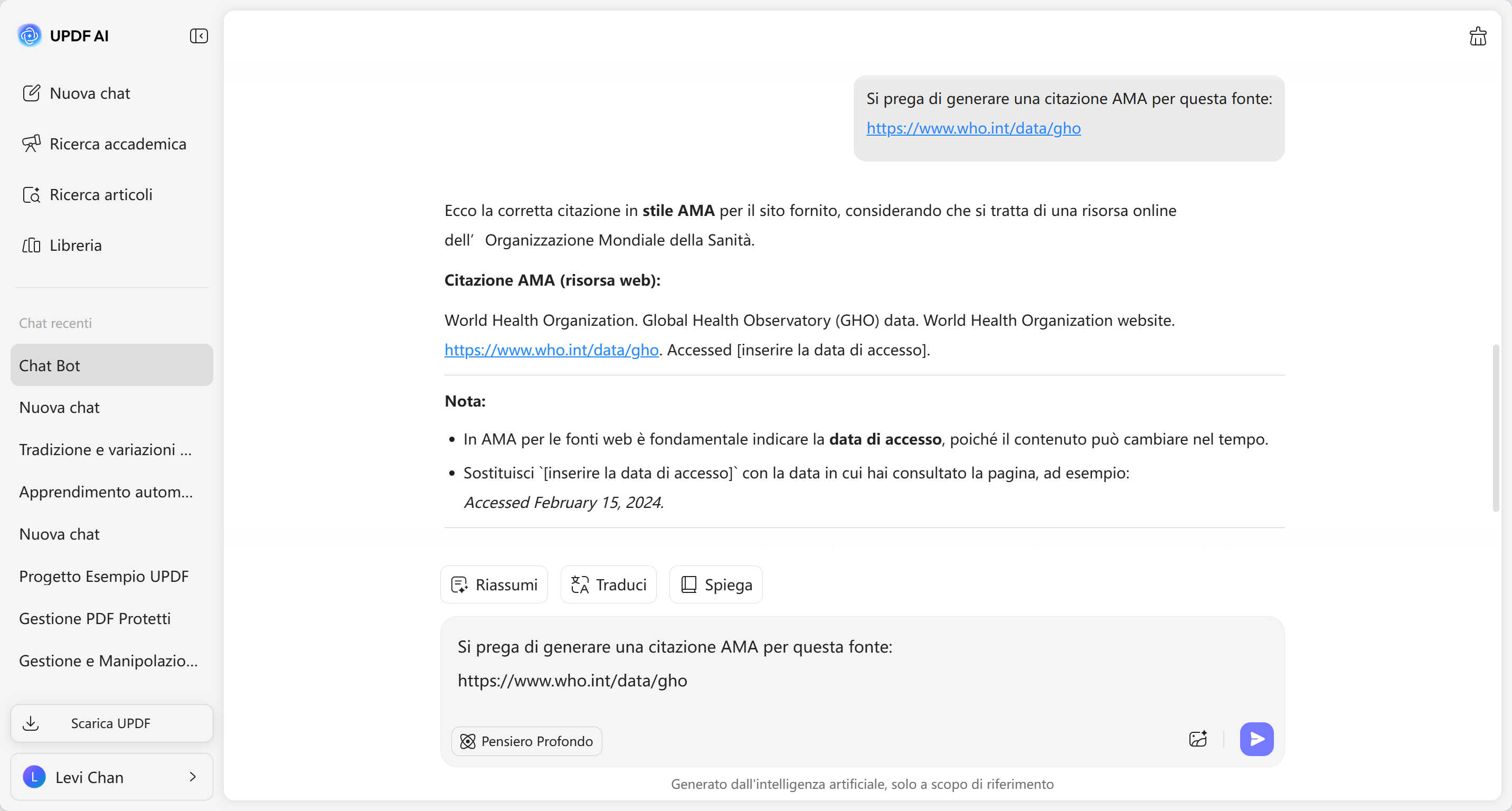The image size is (1512, 811).
Task: Open Gestione PDF Protetti chat
Action: (94, 618)
